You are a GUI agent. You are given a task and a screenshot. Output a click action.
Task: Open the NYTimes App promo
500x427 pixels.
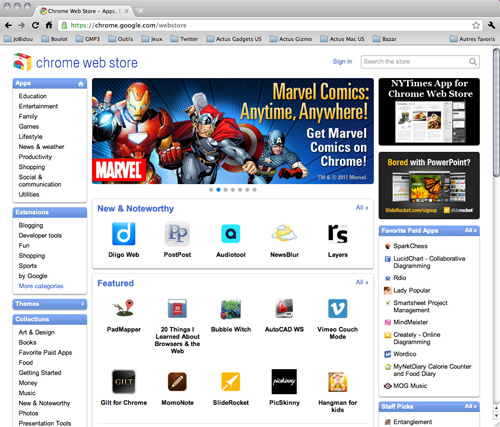point(429,112)
